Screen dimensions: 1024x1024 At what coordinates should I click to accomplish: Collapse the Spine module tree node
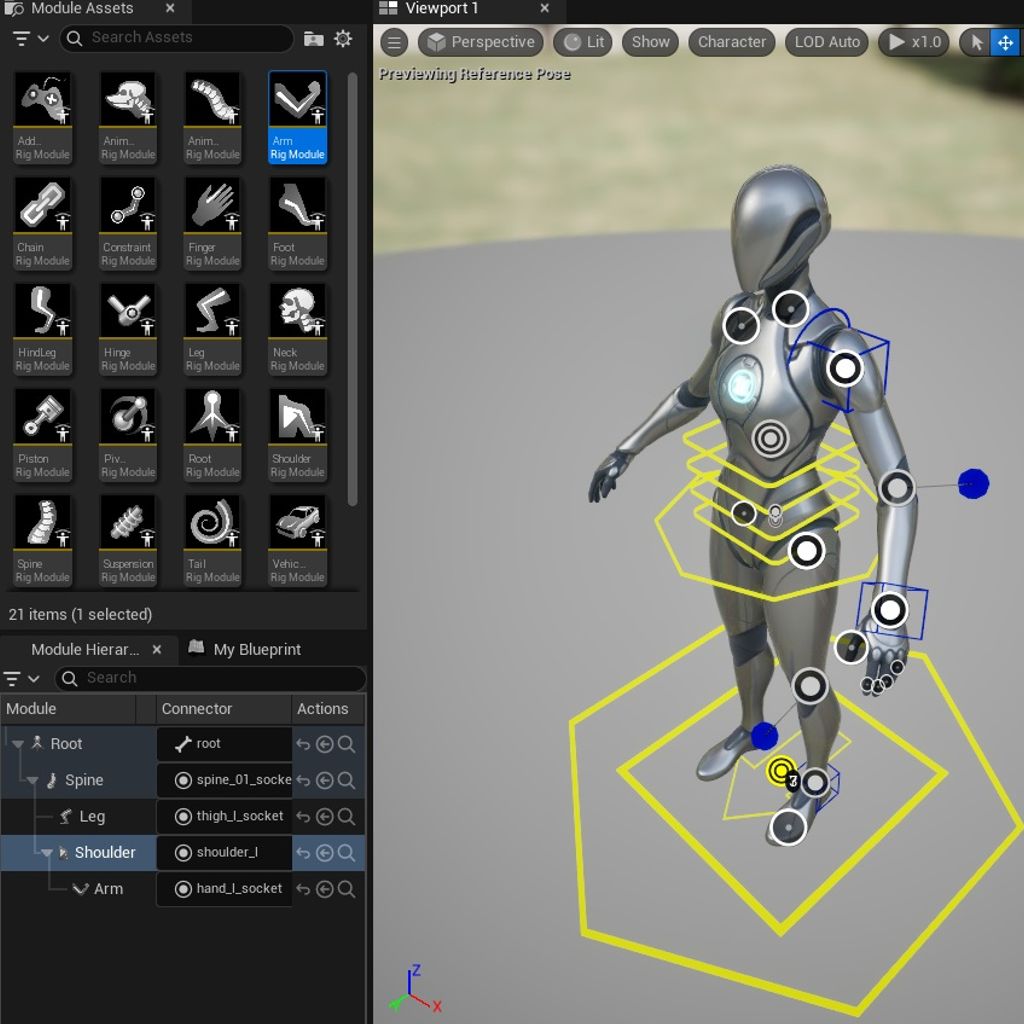[x=33, y=781]
